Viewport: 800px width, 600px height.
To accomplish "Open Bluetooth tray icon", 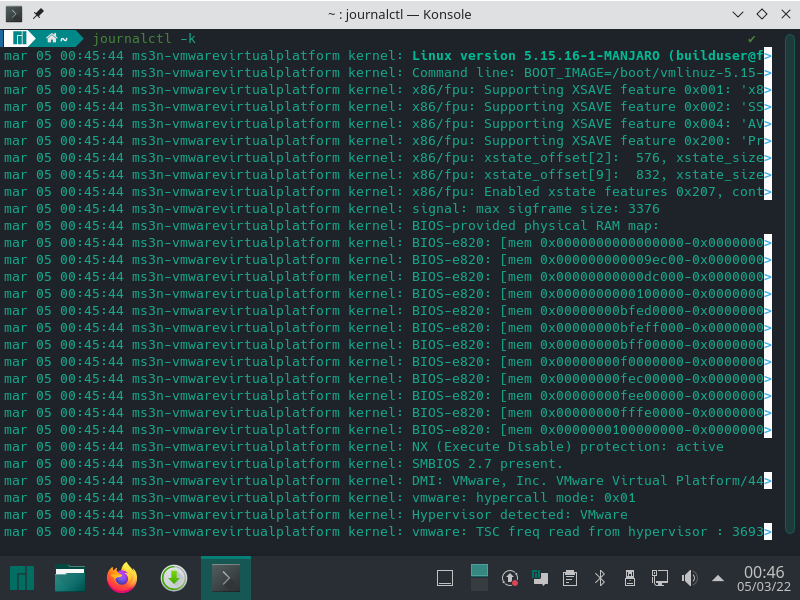I will tap(599, 579).
